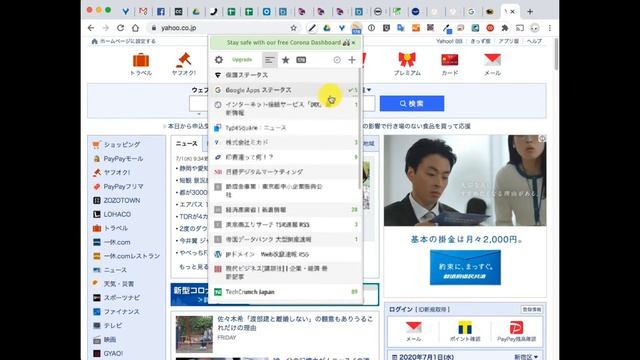Select the feed list view icon
Image resolution: width=640 pixels, height=360 pixels.
click(x=269, y=60)
